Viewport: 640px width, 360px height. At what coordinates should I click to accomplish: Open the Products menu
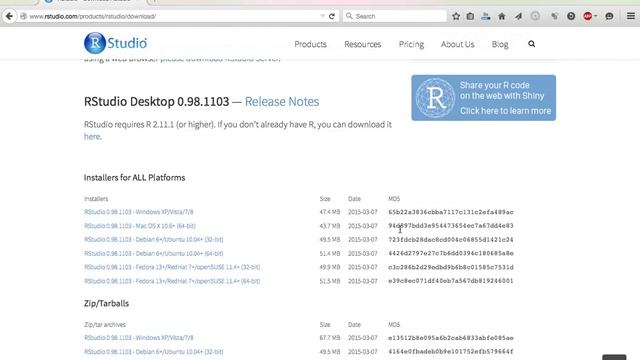(x=310, y=44)
